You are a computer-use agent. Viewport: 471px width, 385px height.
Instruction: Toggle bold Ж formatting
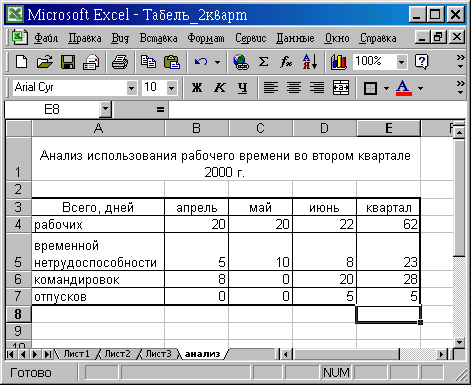197,88
